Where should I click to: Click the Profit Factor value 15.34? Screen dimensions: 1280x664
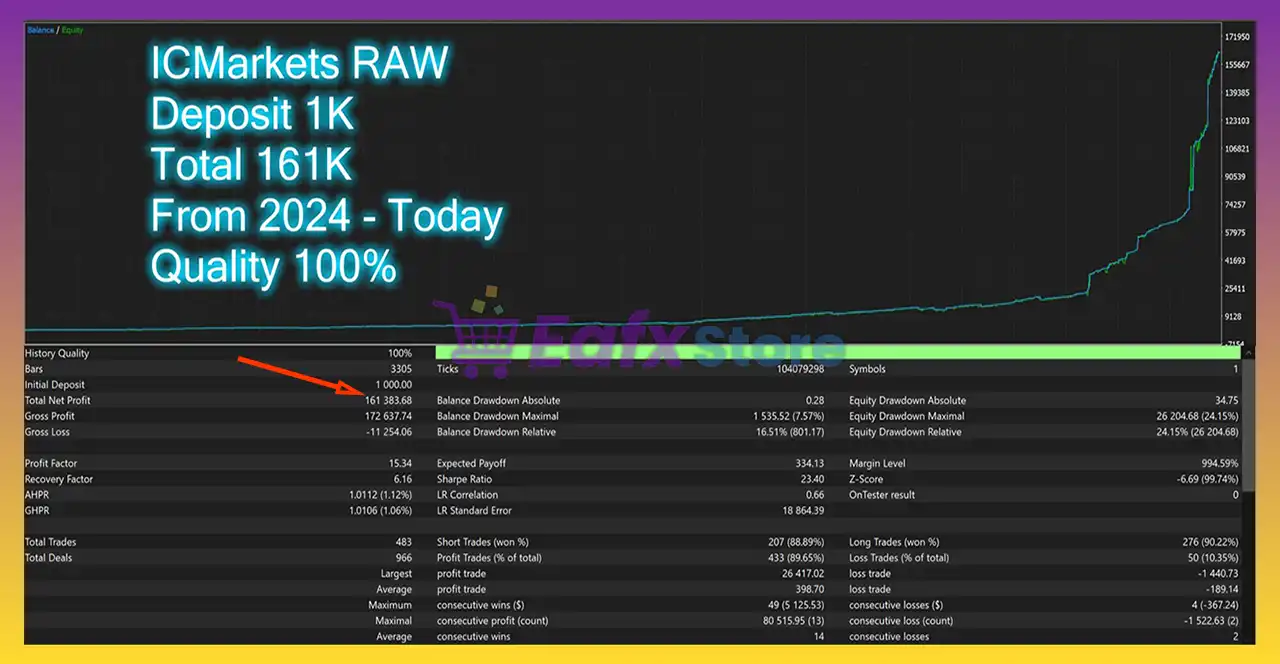click(398, 464)
